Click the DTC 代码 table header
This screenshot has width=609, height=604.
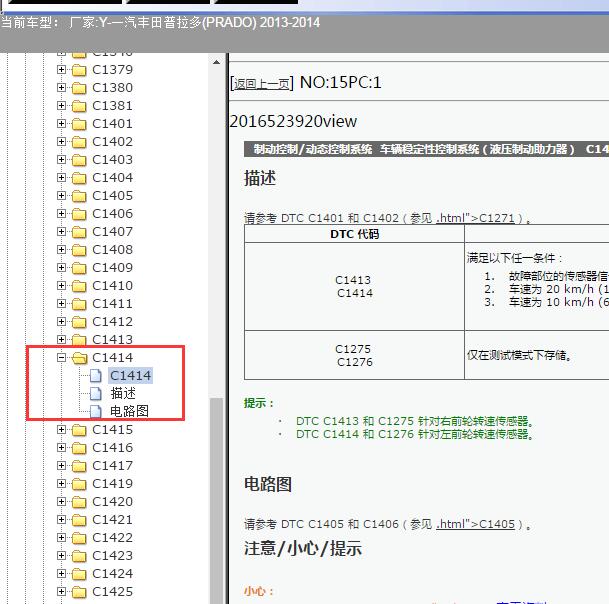coord(354,234)
